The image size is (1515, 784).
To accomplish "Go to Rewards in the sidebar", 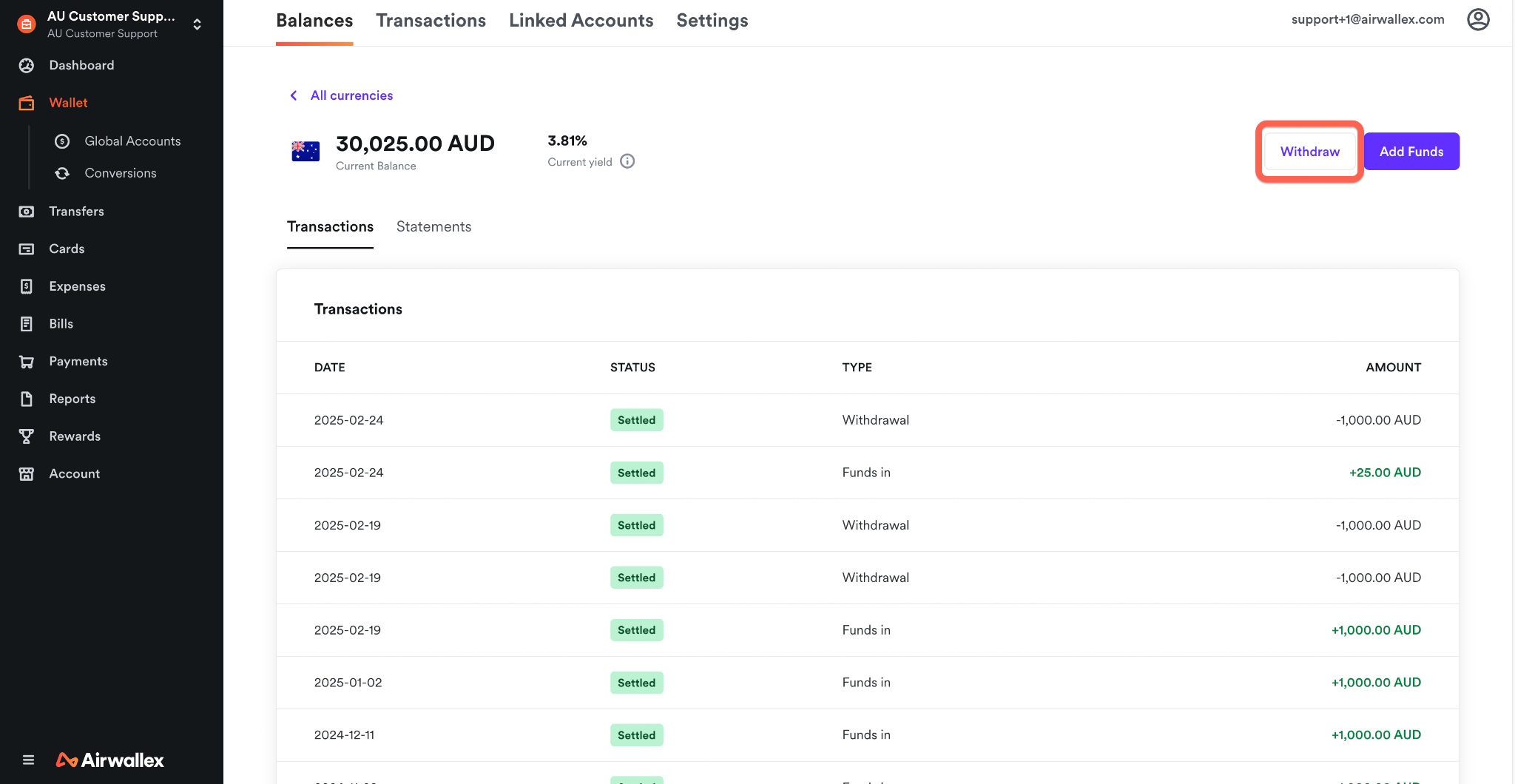I will coord(75,436).
